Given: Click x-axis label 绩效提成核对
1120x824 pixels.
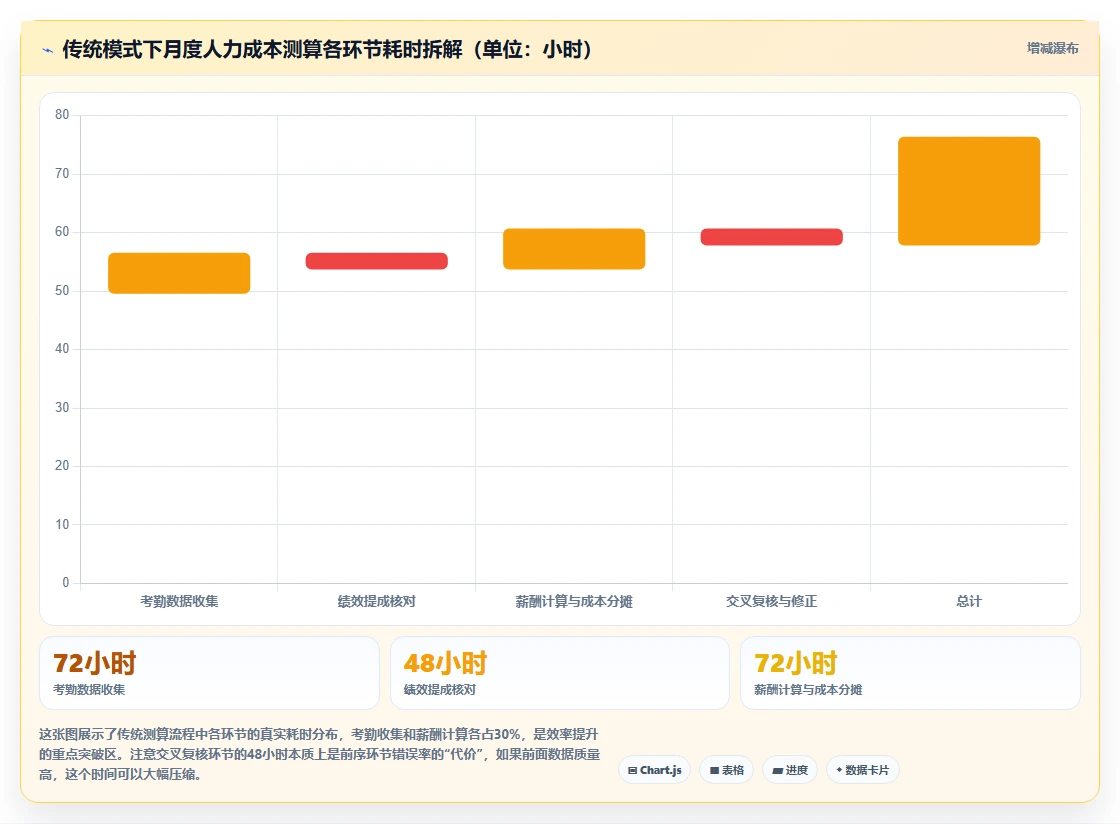Looking at the screenshot, I should 376,601.
